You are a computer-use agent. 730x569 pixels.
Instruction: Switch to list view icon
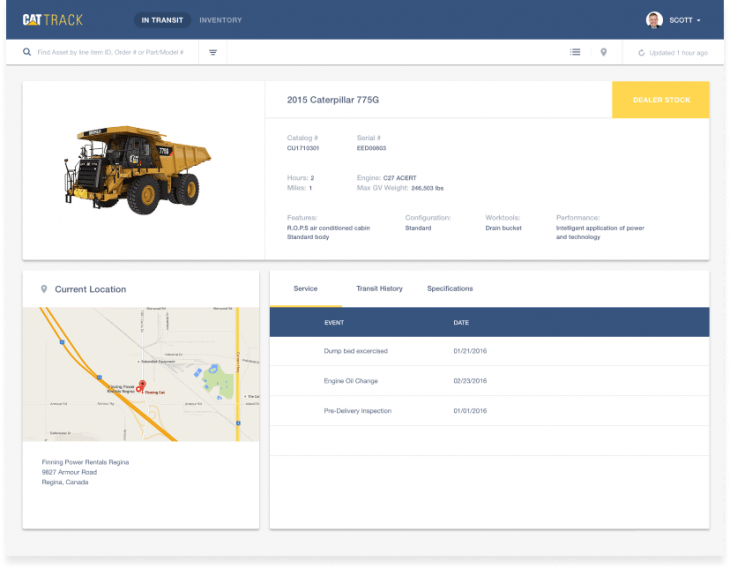point(575,52)
